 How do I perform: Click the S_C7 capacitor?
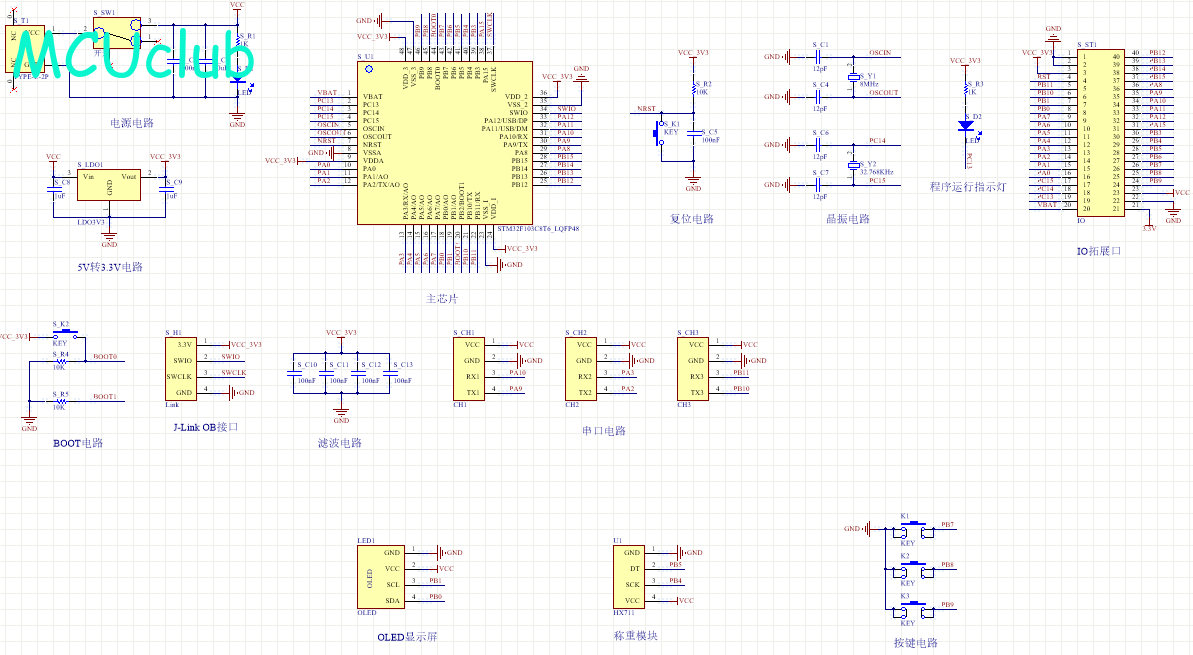[819, 185]
